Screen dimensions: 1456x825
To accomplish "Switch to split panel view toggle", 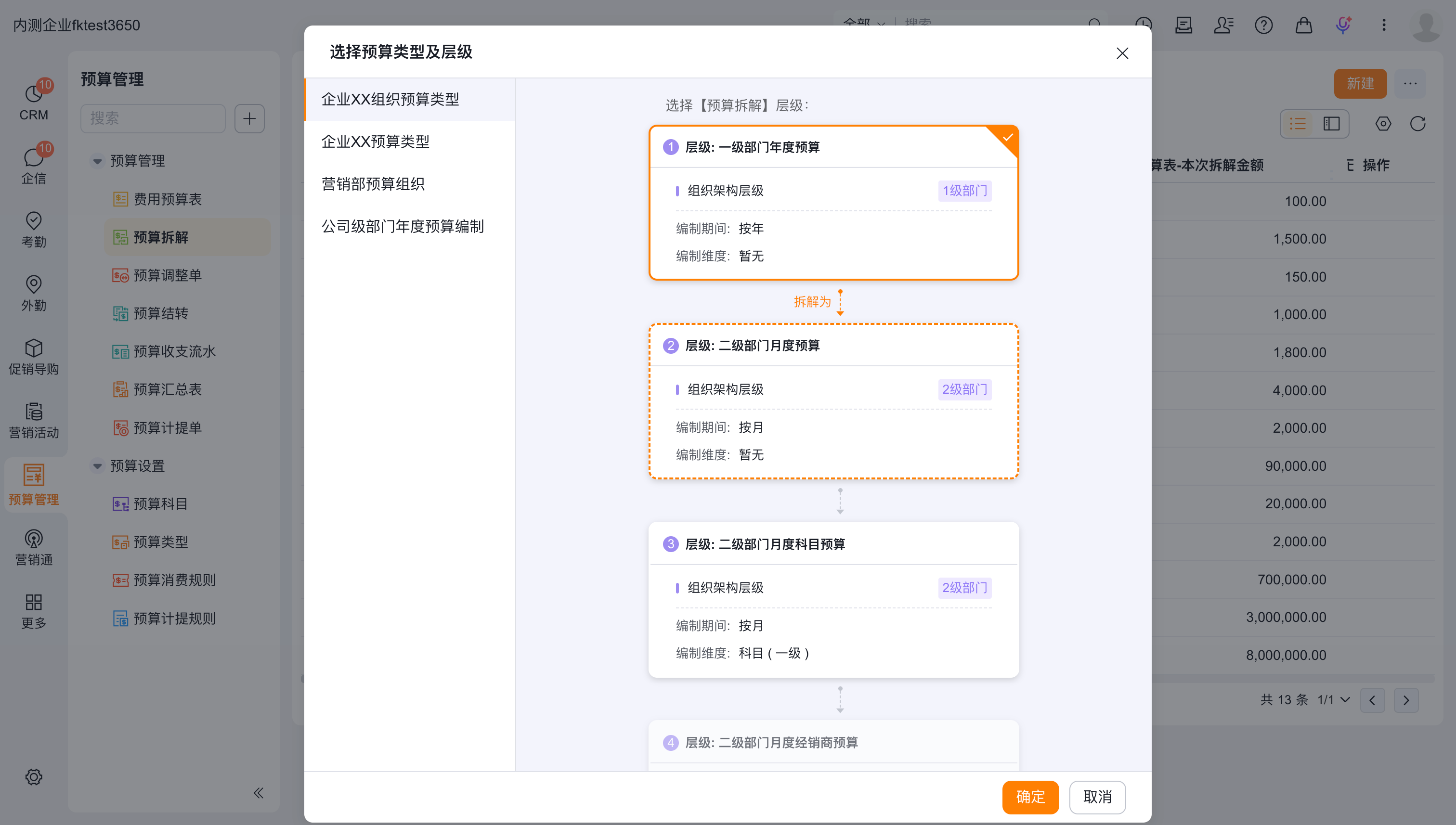I will [x=1331, y=124].
